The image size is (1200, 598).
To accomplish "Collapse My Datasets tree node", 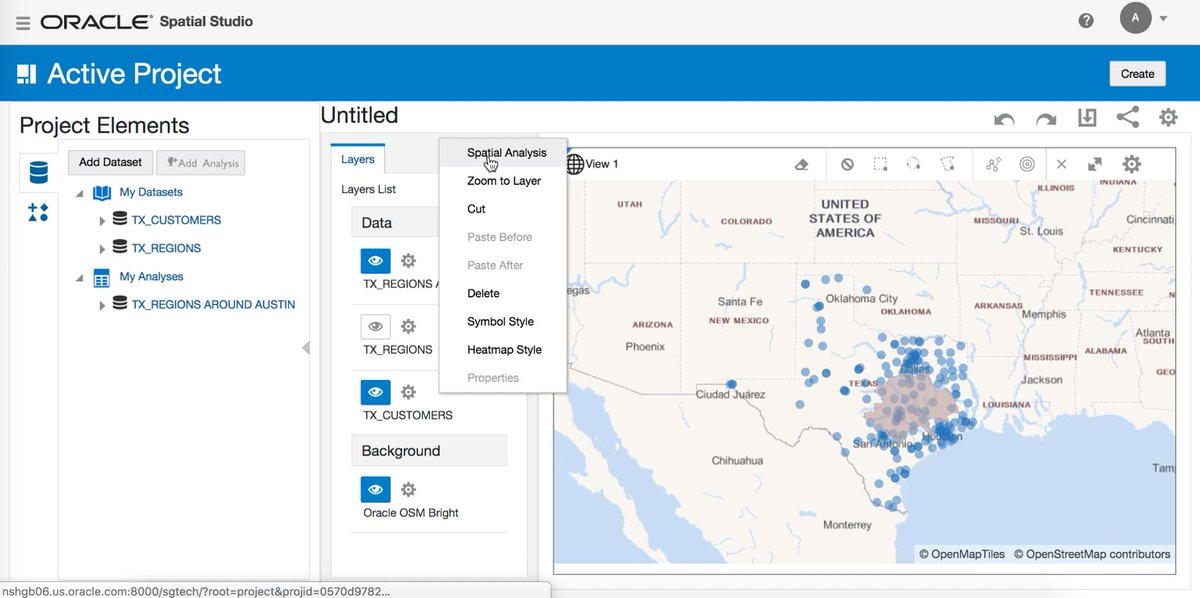I will [x=80, y=193].
